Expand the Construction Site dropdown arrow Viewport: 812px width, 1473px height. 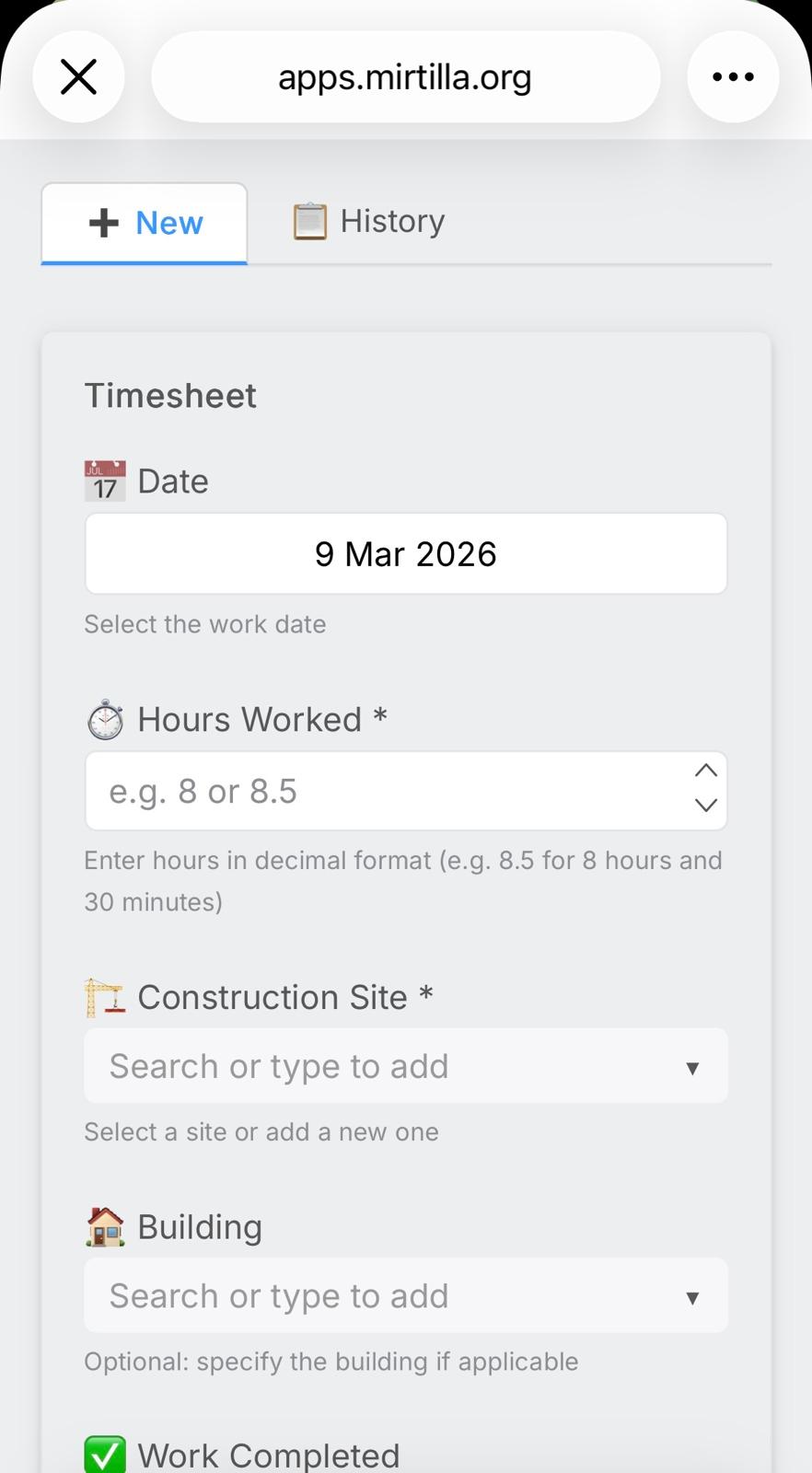693,1068
